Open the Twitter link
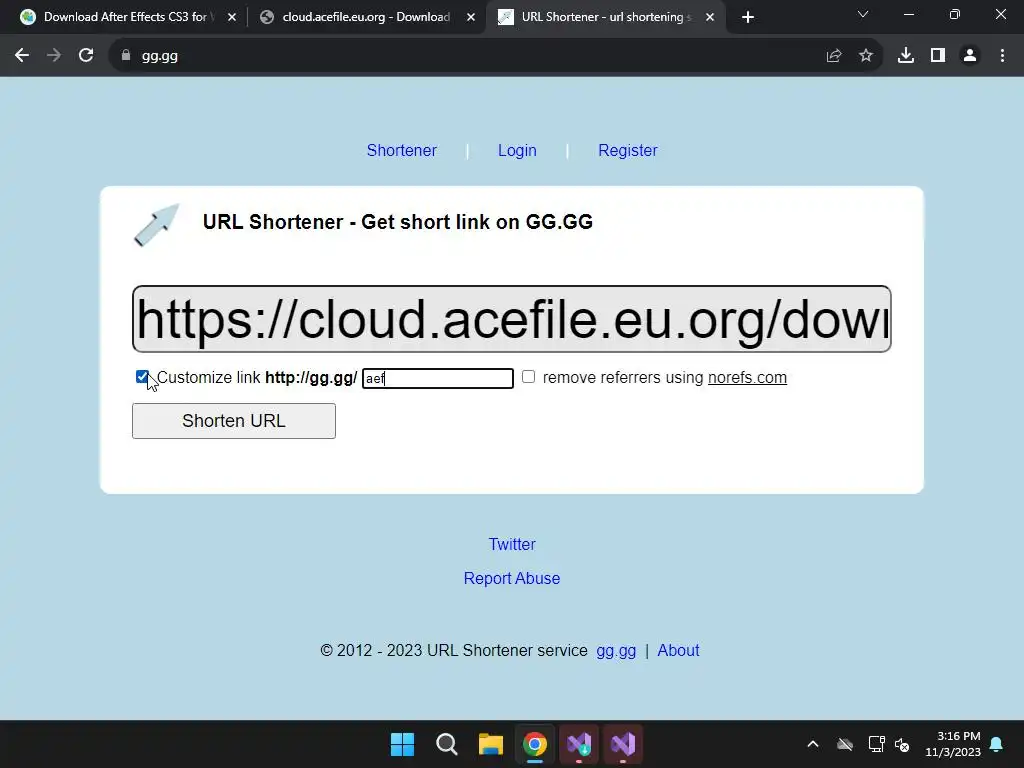The image size is (1024, 768). tap(512, 544)
